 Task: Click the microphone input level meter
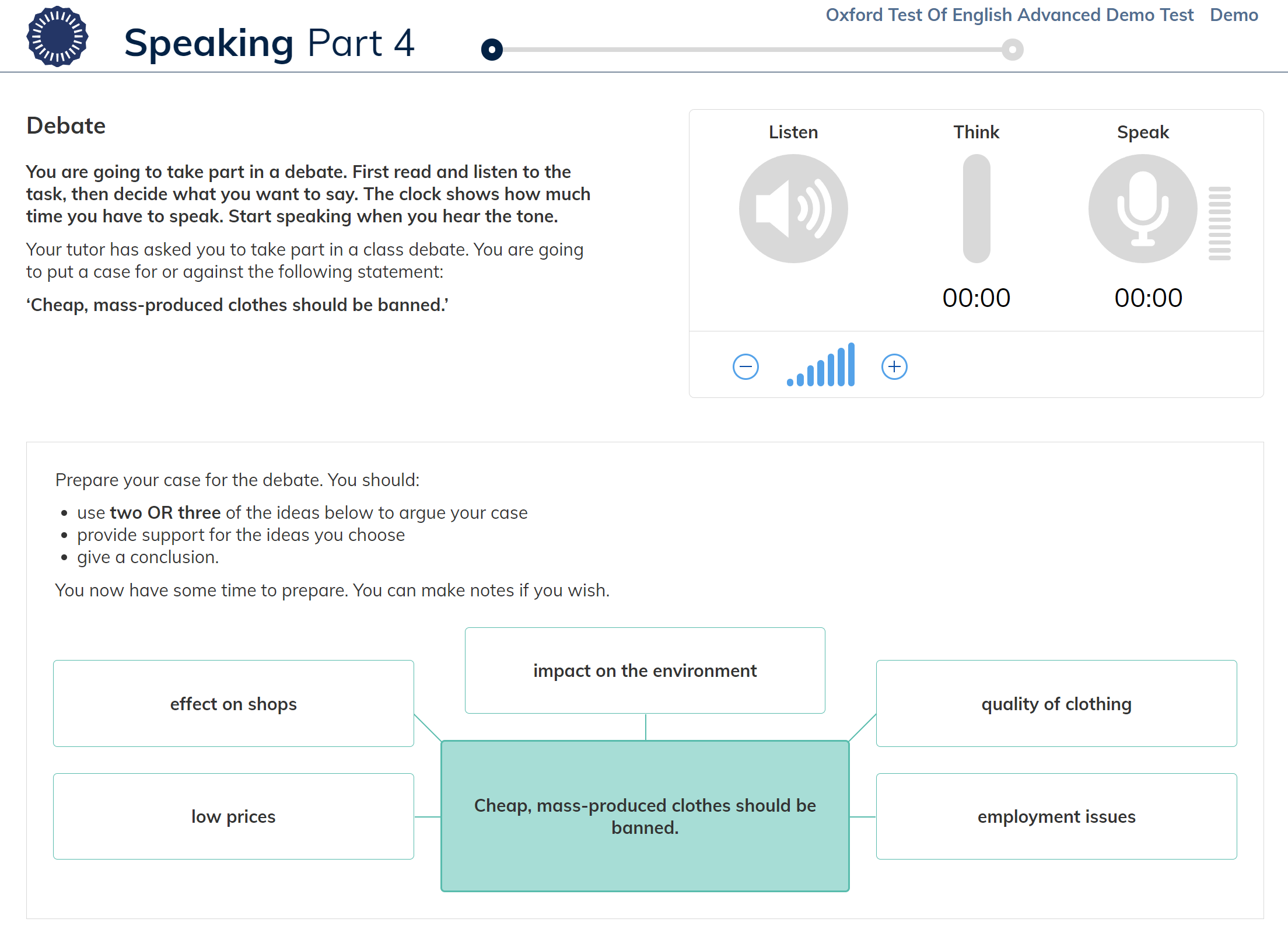pos(1220,223)
